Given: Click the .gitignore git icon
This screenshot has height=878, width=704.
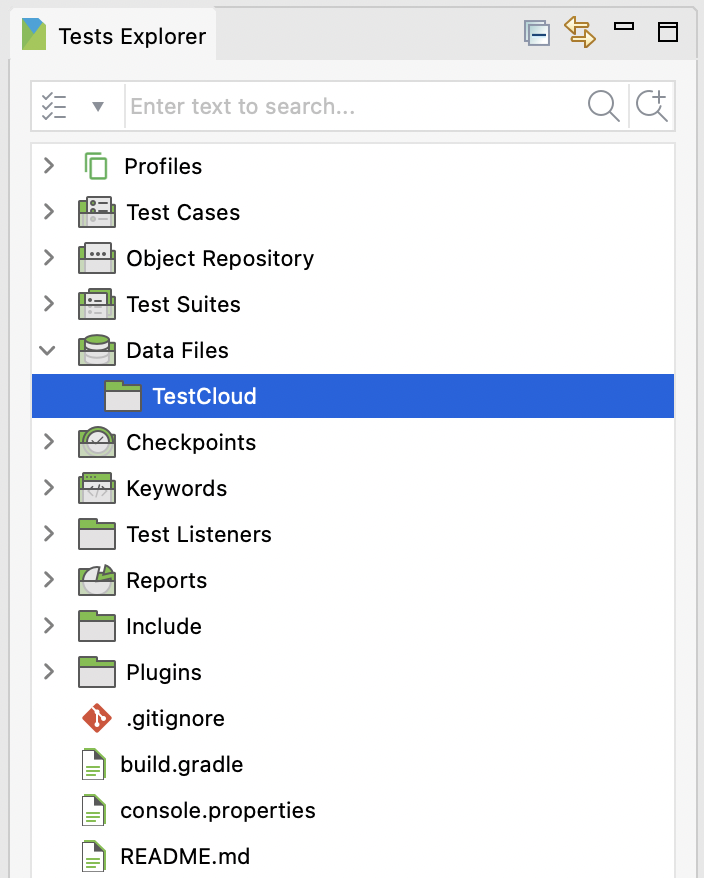Looking at the screenshot, I should (x=96, y=718).
